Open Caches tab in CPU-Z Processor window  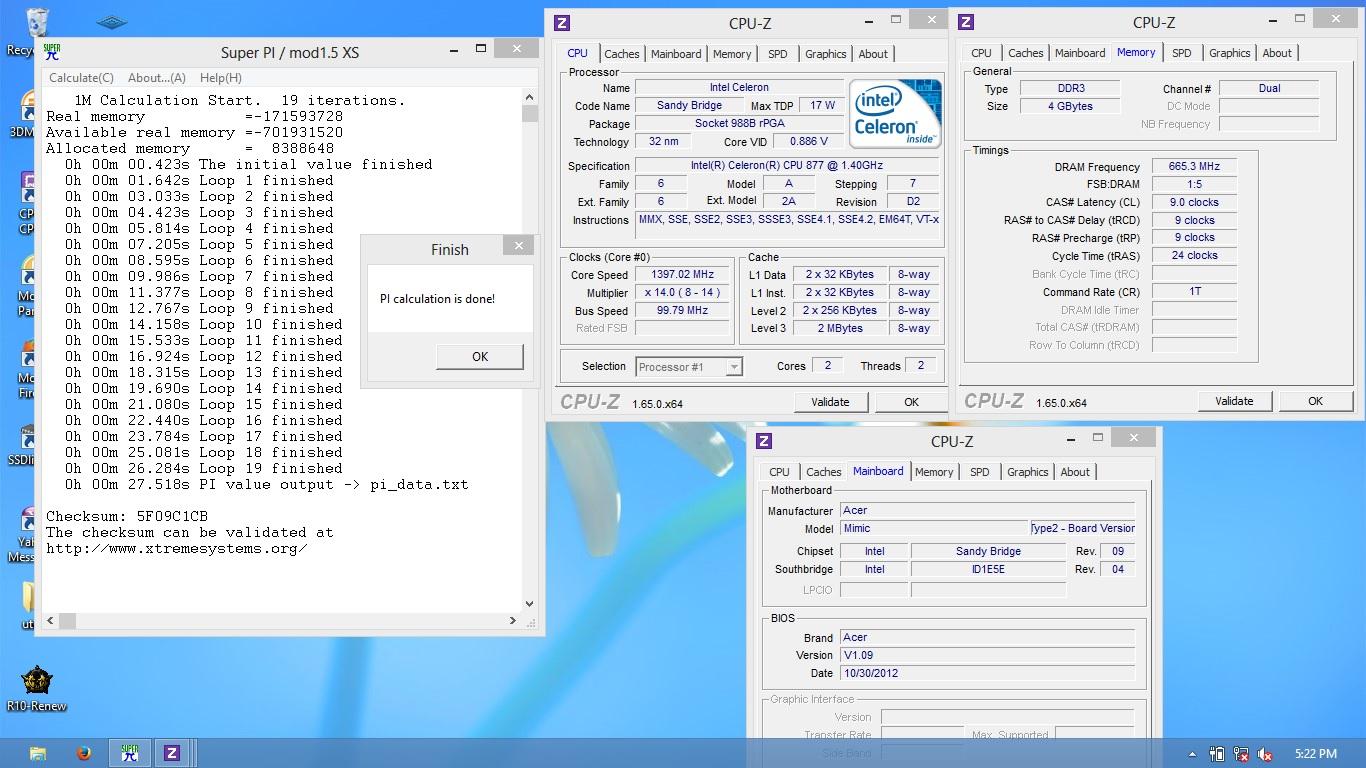(622, 54)
